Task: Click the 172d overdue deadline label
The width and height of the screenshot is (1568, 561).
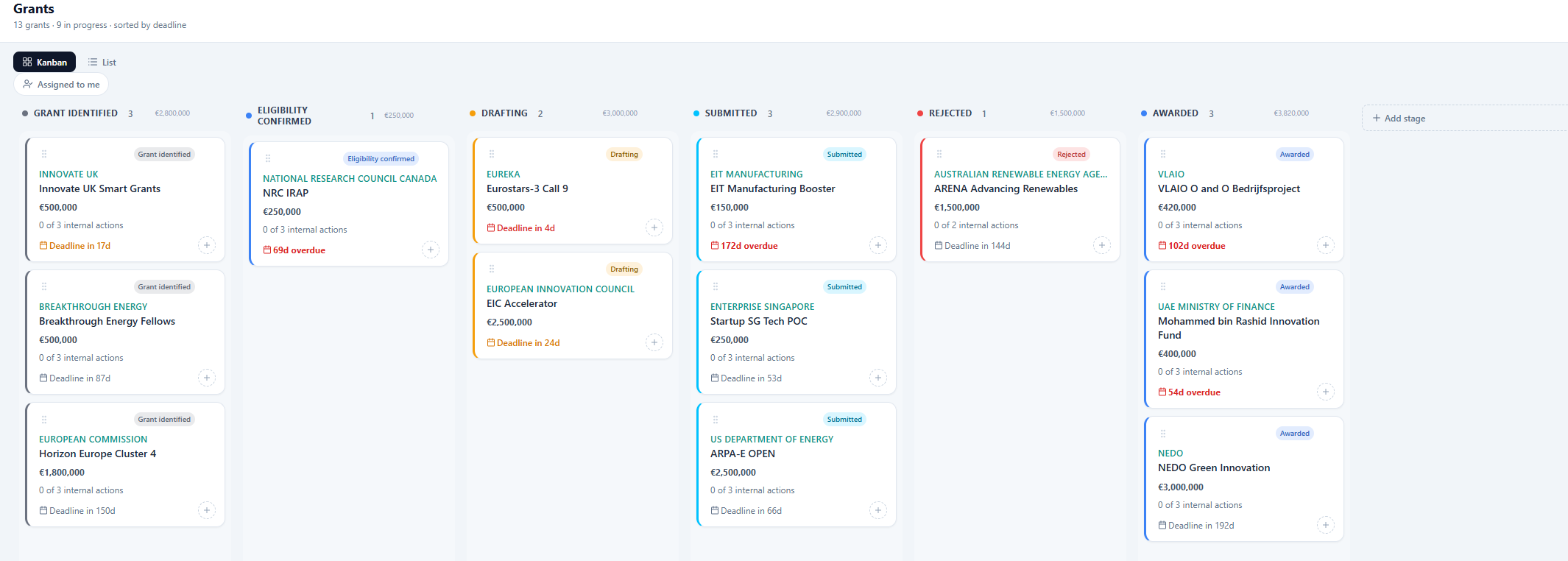Action: [x=744, y=246]
